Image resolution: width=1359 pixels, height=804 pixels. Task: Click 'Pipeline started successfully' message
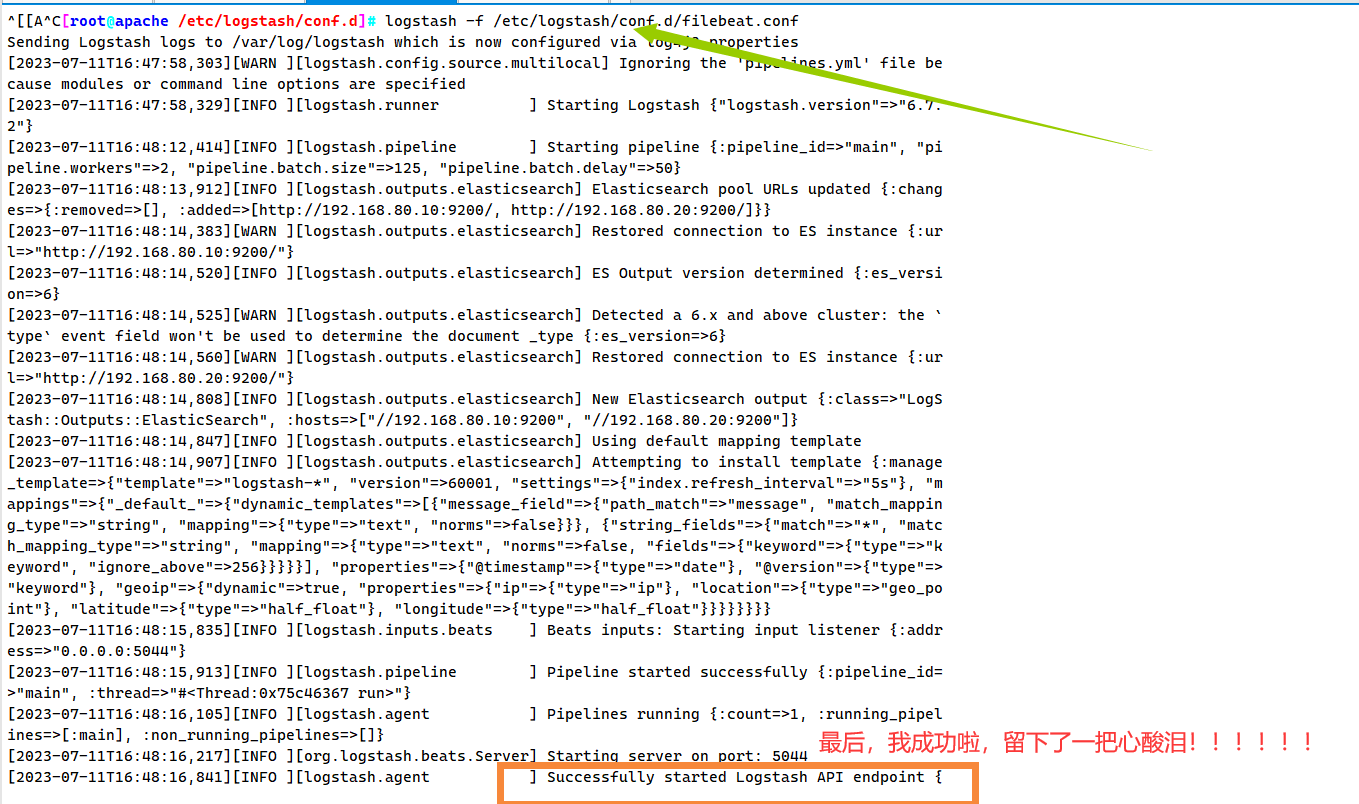[677, 672]
